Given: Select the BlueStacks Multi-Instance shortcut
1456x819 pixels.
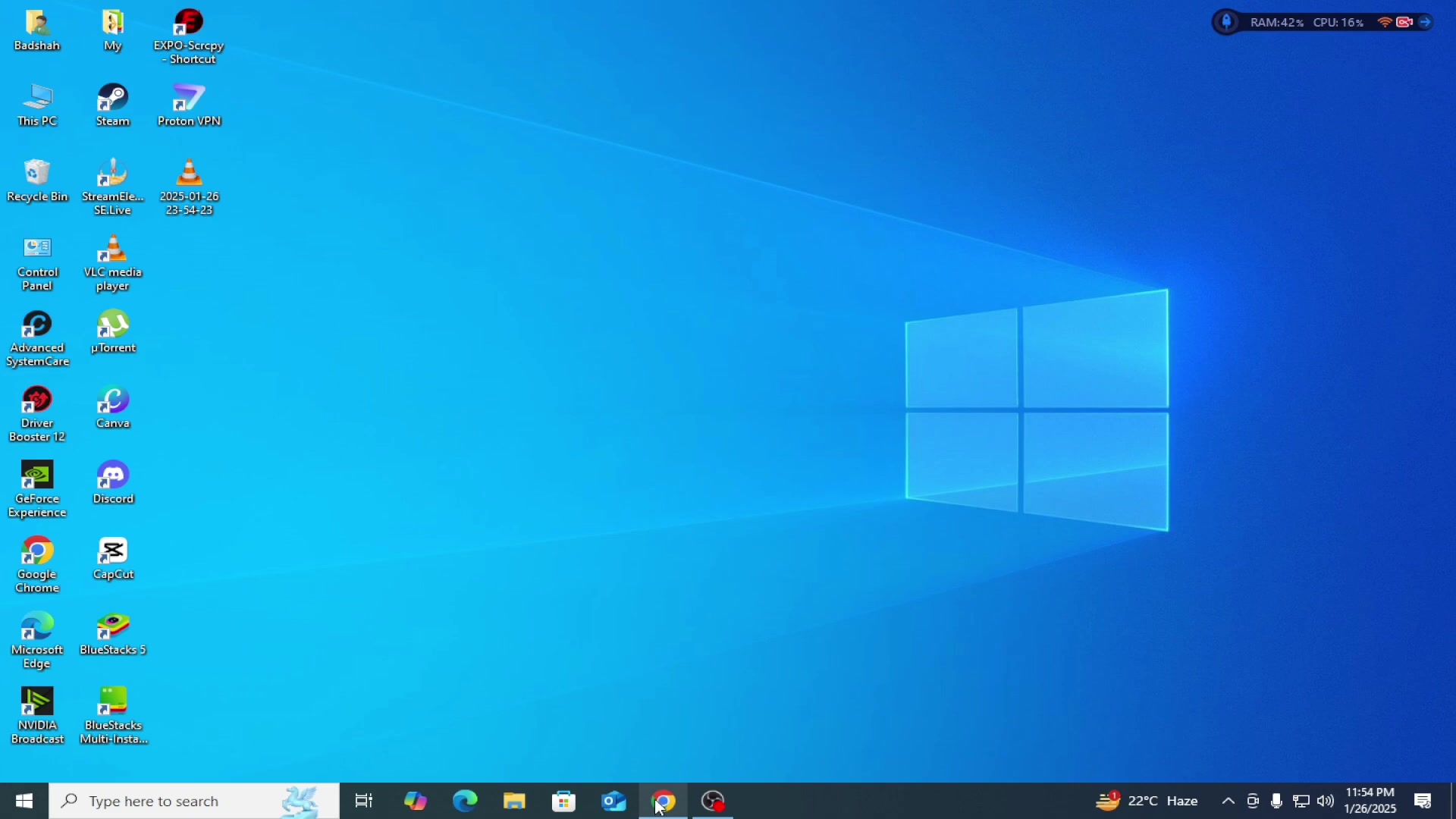Looking at the screenshot, I should click(113, 717).
